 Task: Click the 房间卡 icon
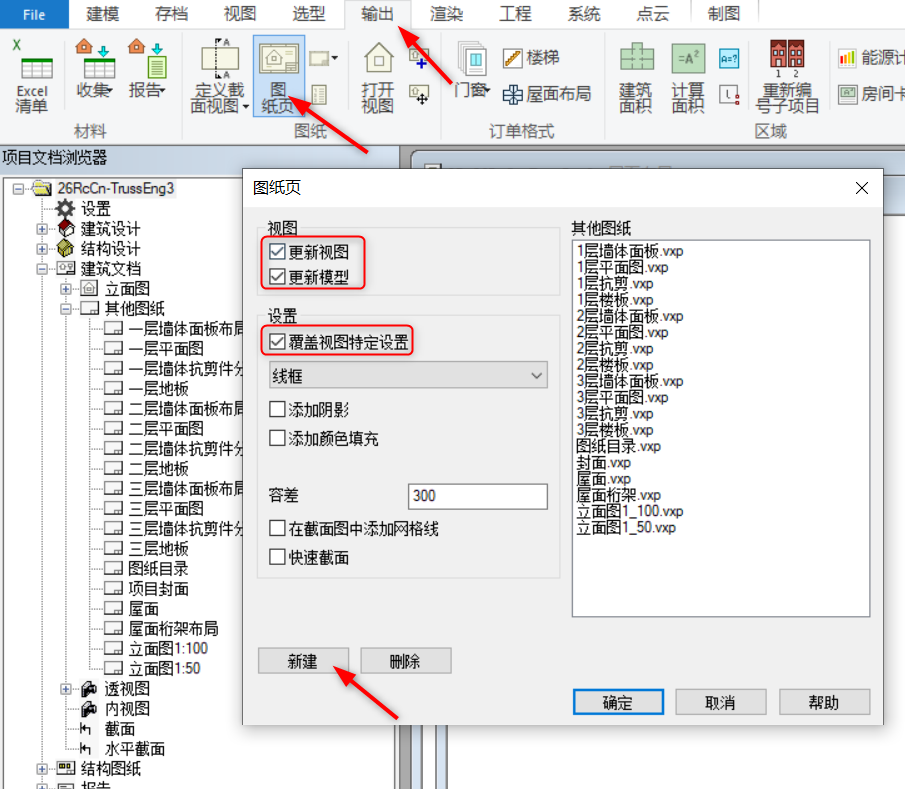(x=871, y=94)
